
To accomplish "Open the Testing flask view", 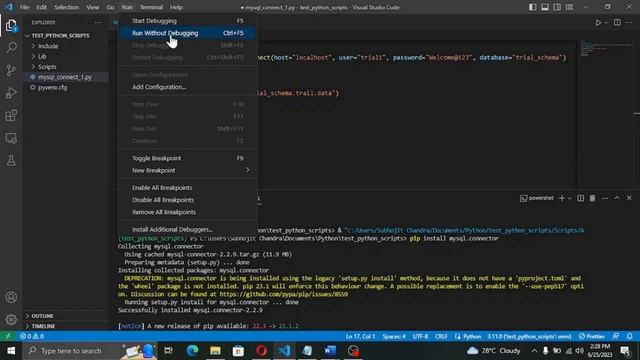I will click(x=11, y=160).
